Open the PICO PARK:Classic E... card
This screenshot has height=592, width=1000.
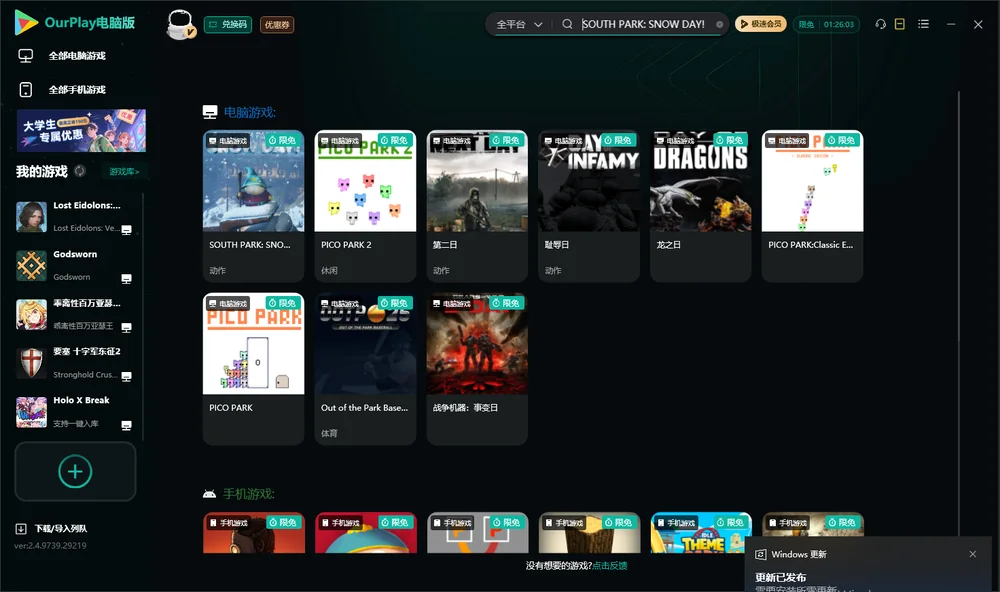(812, 206)
